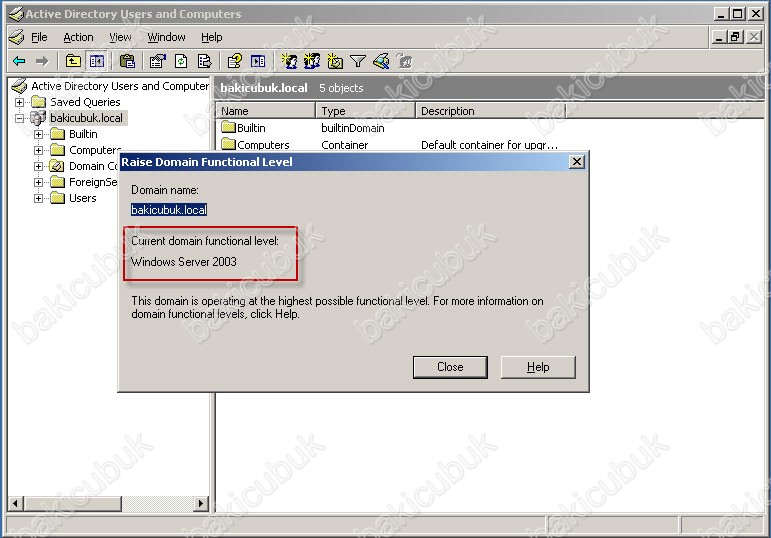This screenshot has height=538, width=771.
Task: Click the Refresh toolbar icon
Action: (181, 61)
